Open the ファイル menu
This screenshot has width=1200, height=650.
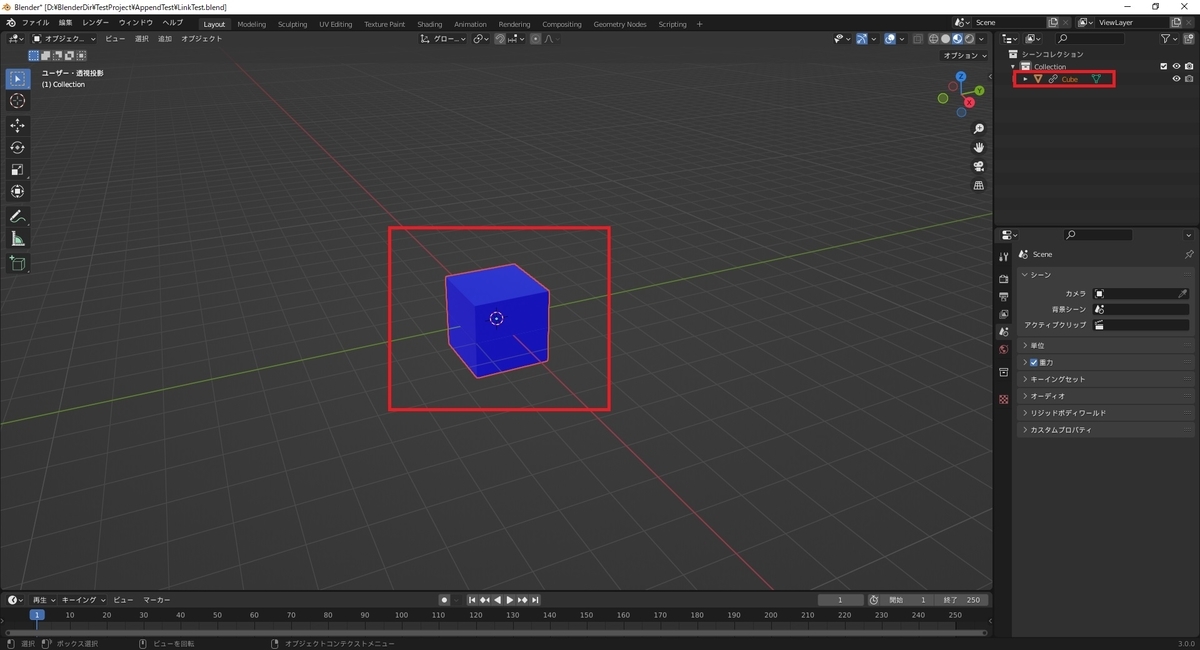point(35,23)
